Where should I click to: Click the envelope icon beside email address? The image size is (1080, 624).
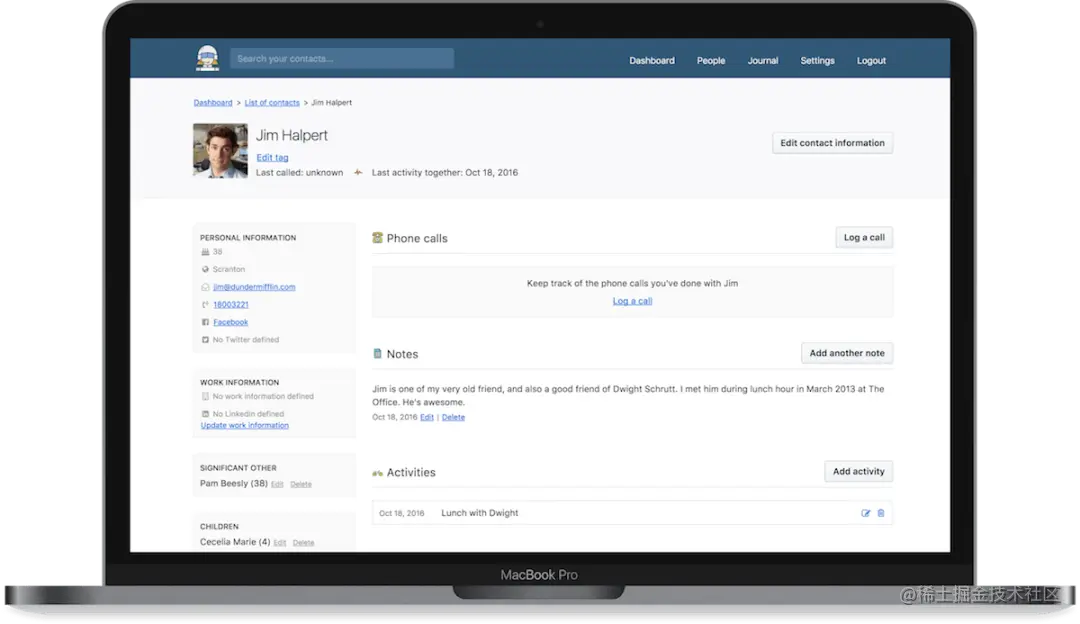pyautogui.click(x=205, y=287)
